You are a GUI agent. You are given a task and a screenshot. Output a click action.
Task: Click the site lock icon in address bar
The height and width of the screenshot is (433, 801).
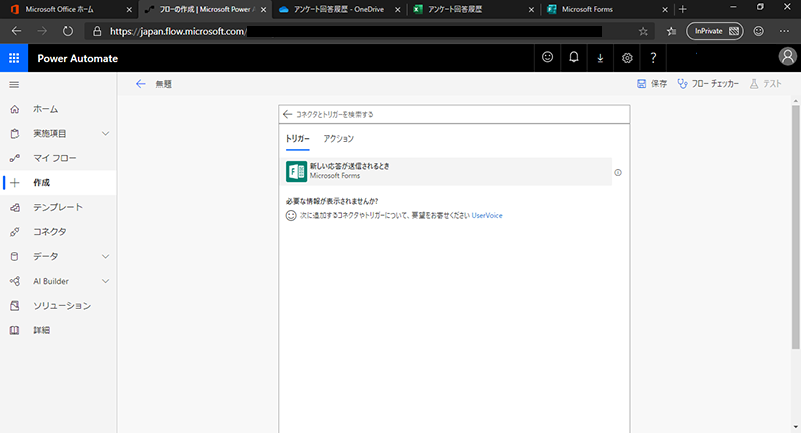coord(97,32)
